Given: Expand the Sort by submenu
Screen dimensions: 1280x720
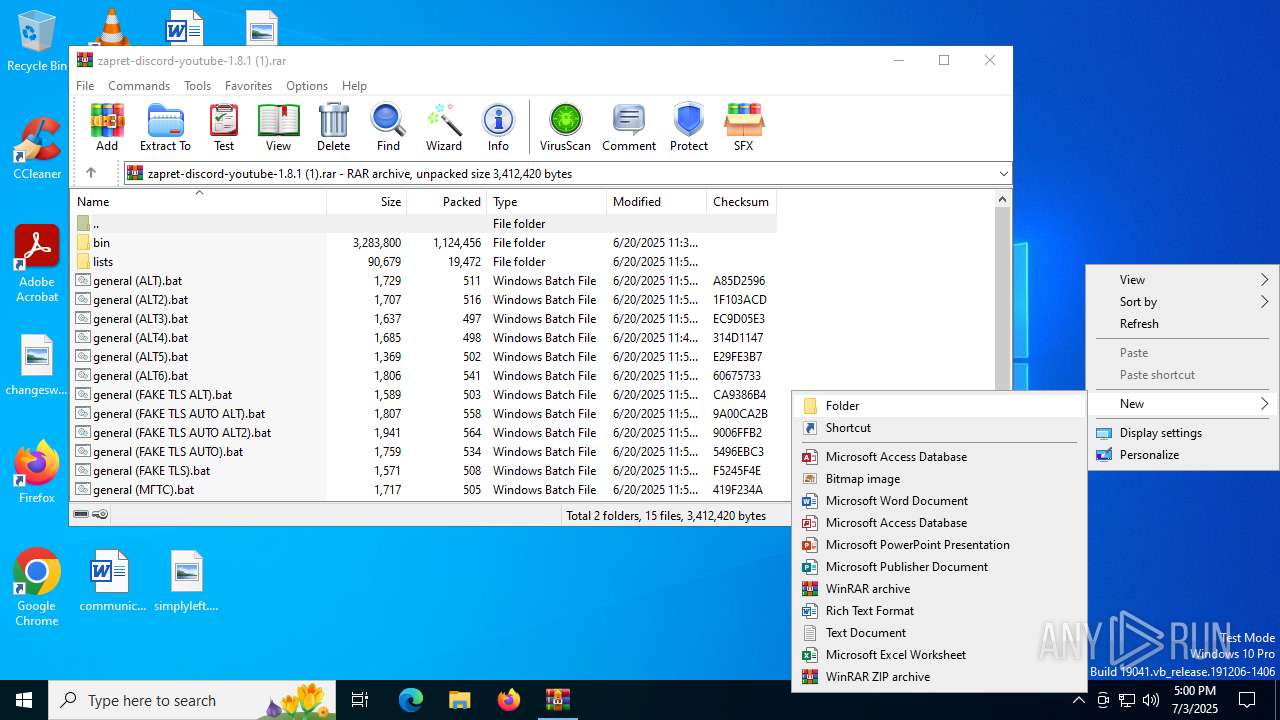Looking at the screenshot, I should pos(1183,302).
